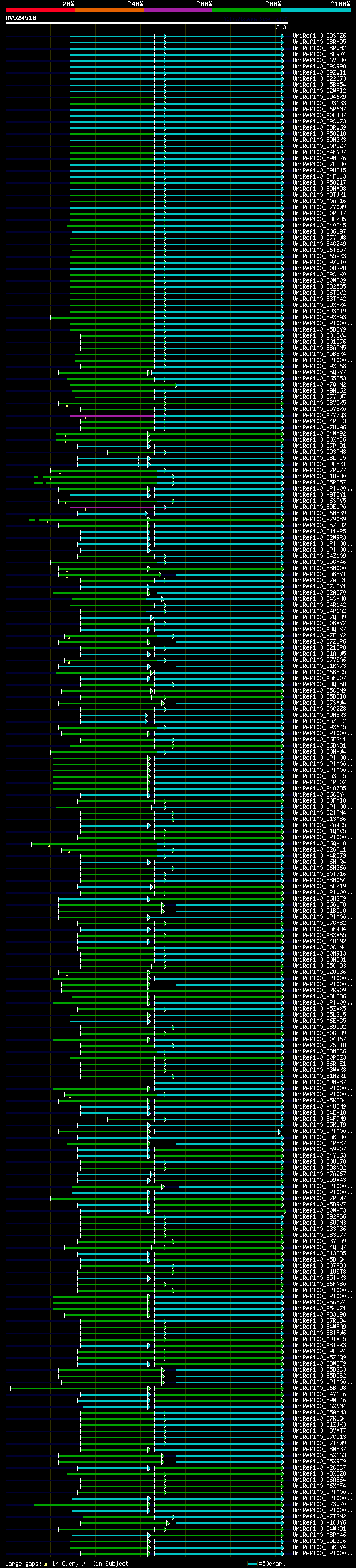The height and width of the screenshot is (1568, 356).
Task: Click label UniRef100_Q4WX92
Action: coord(319,433)
